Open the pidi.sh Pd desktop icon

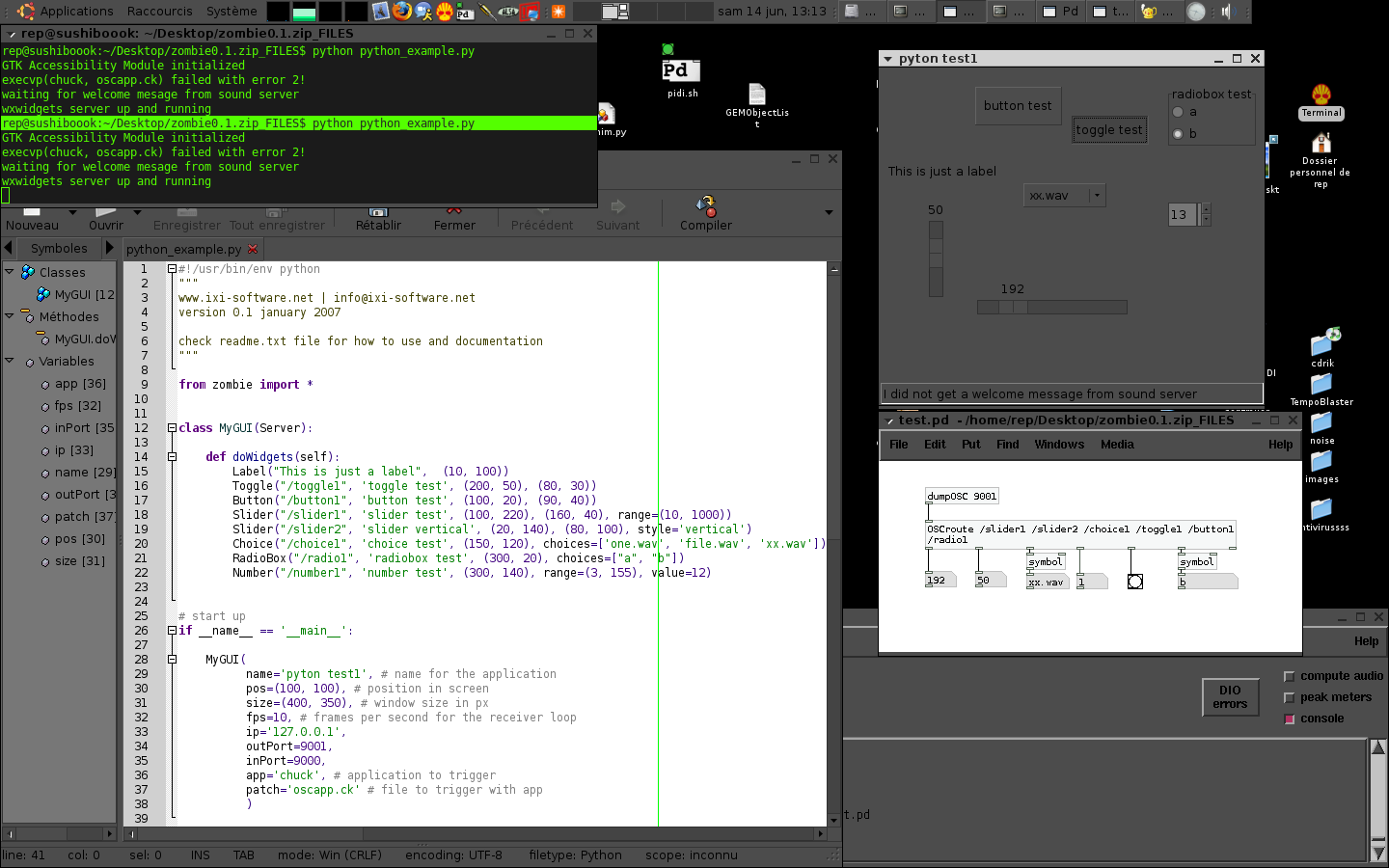coord(680,71)
